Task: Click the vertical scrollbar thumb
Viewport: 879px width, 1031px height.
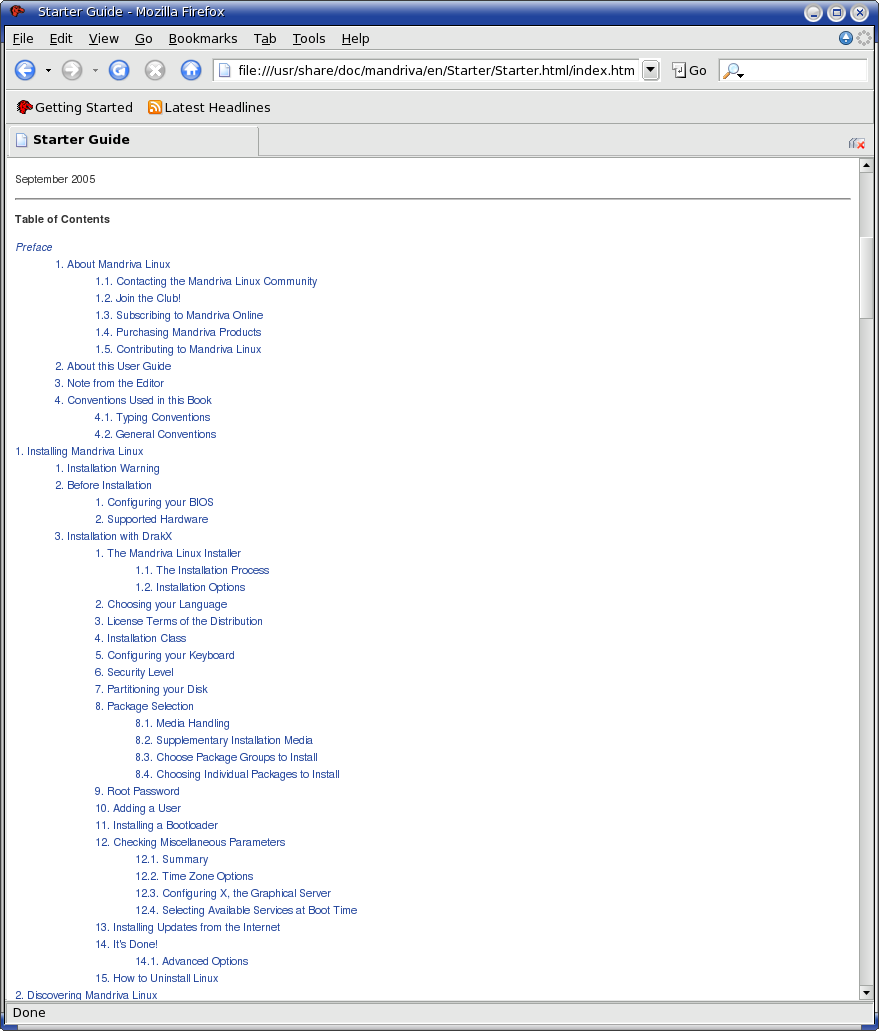Action: (866, 276)
